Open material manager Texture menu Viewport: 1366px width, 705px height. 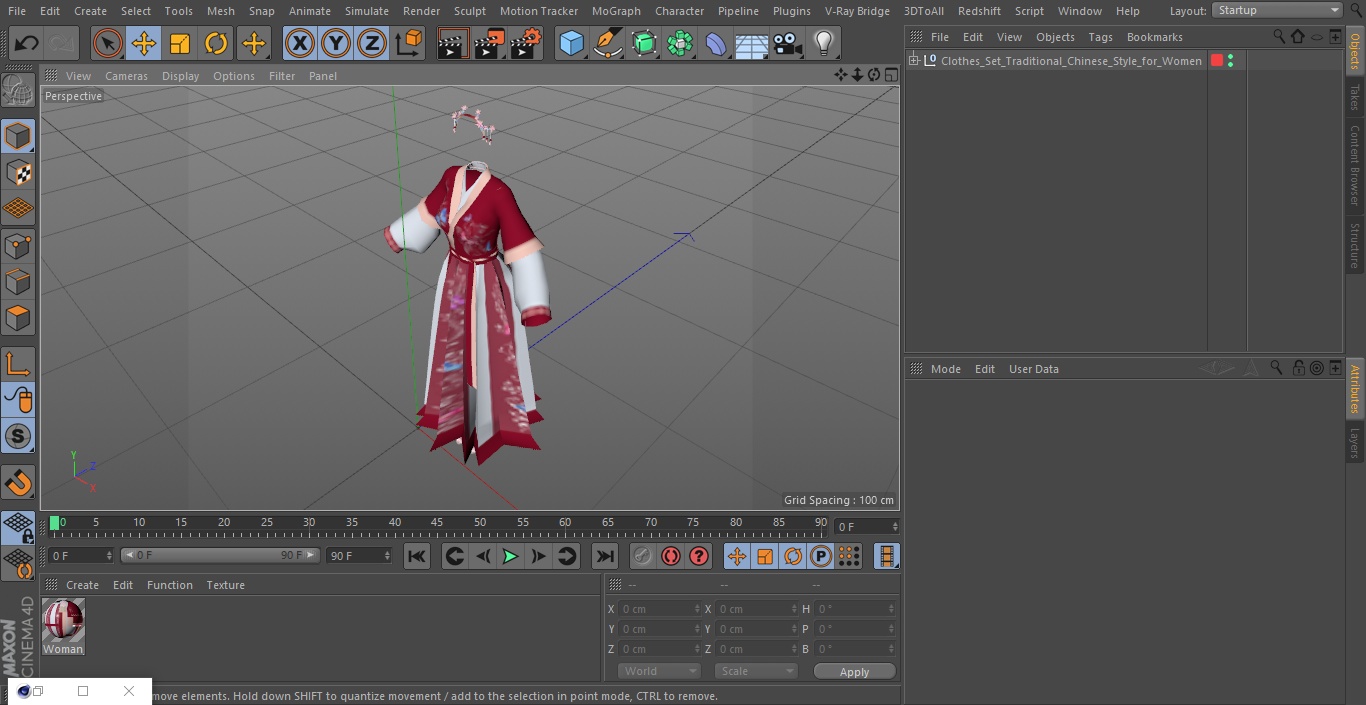pos(226,585)
